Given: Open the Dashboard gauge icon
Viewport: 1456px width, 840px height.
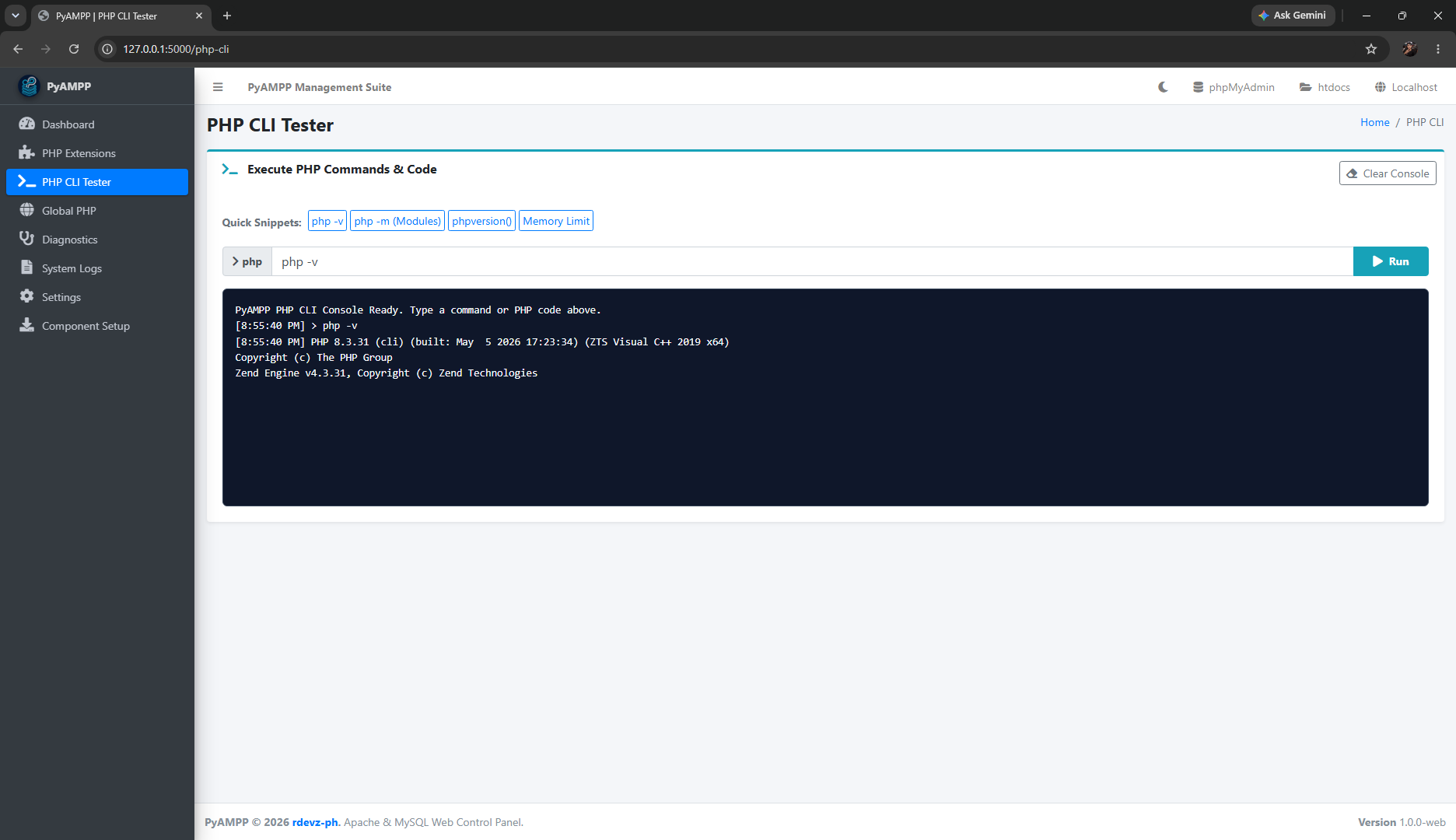Looking at the screenshot, I should point(27,124).
